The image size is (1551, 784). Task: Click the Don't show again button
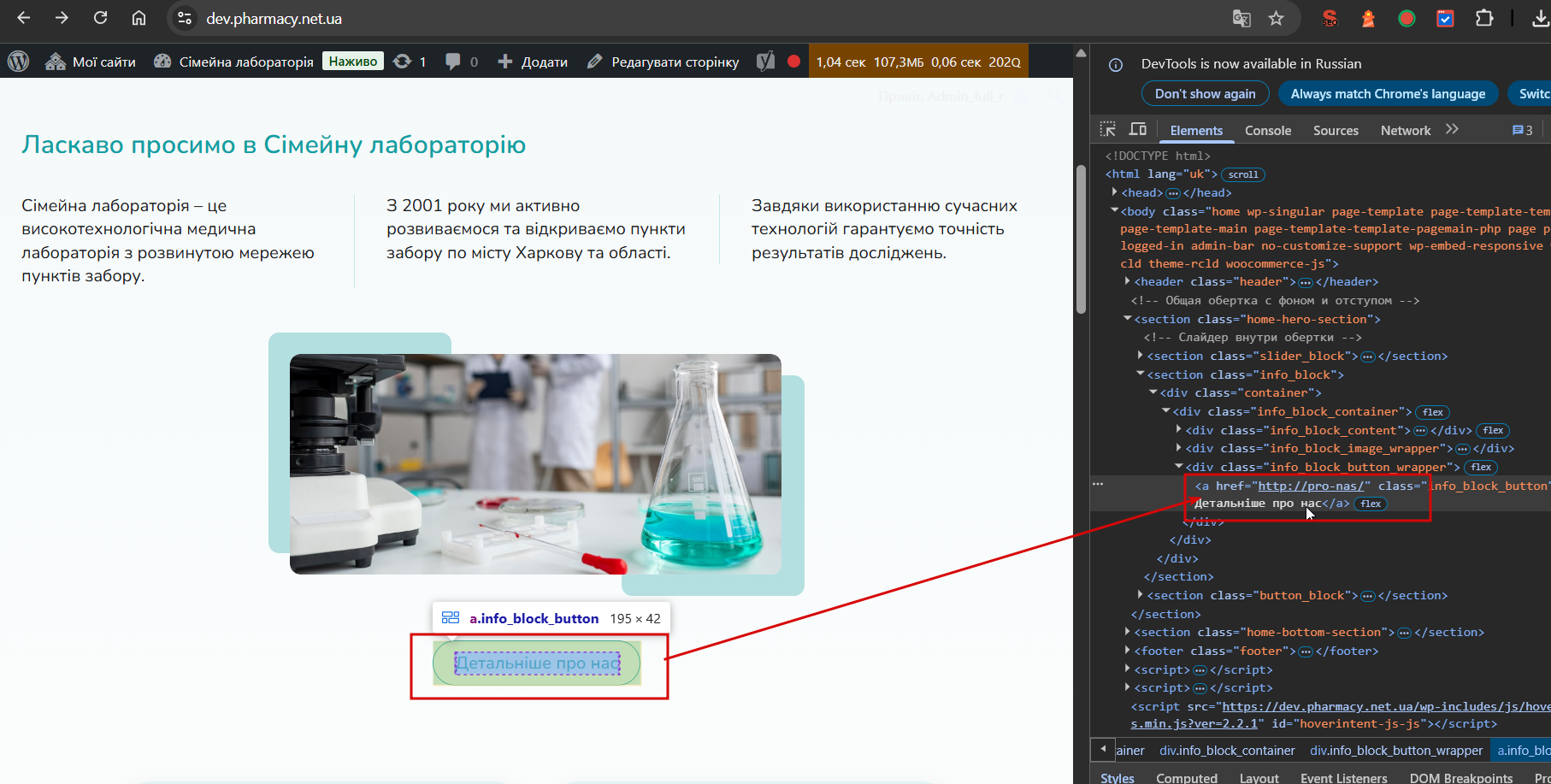click(1206, 94)
